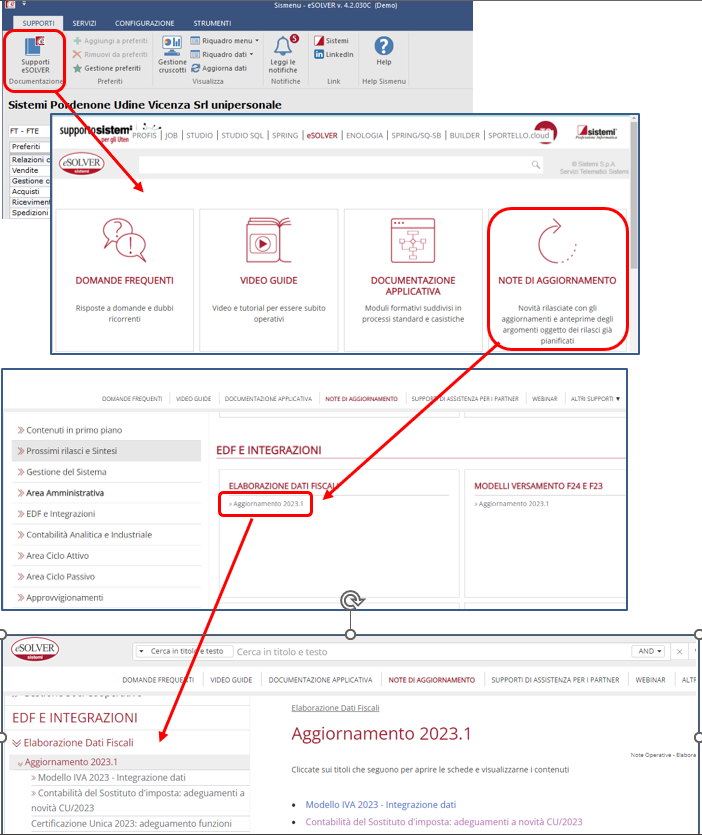Collapse Aggiornamento 2023.1 tree node
Screen dimensions: 702x835
(x=20, y=763)
